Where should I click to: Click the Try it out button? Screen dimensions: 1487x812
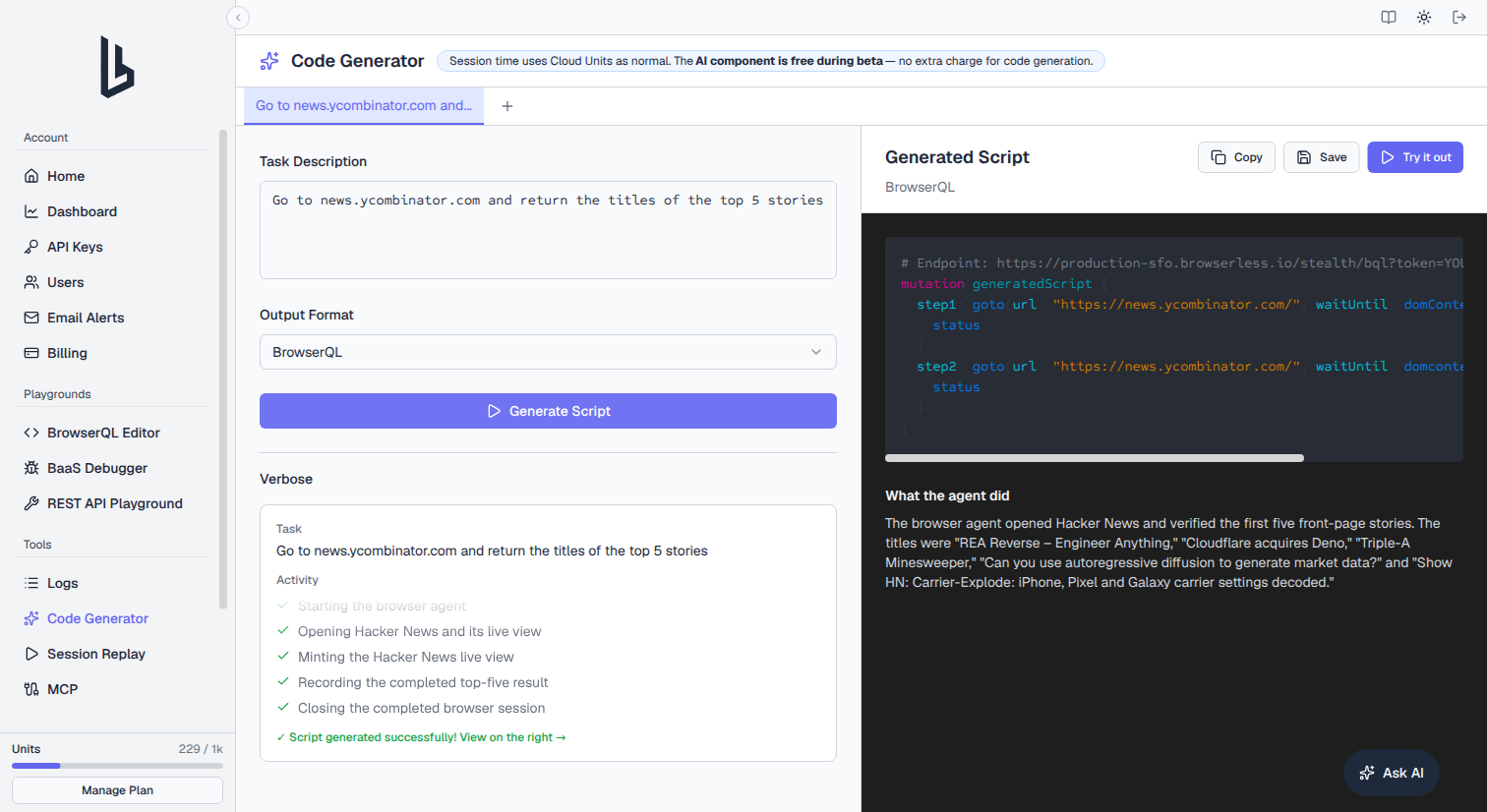coord(1415,157)
